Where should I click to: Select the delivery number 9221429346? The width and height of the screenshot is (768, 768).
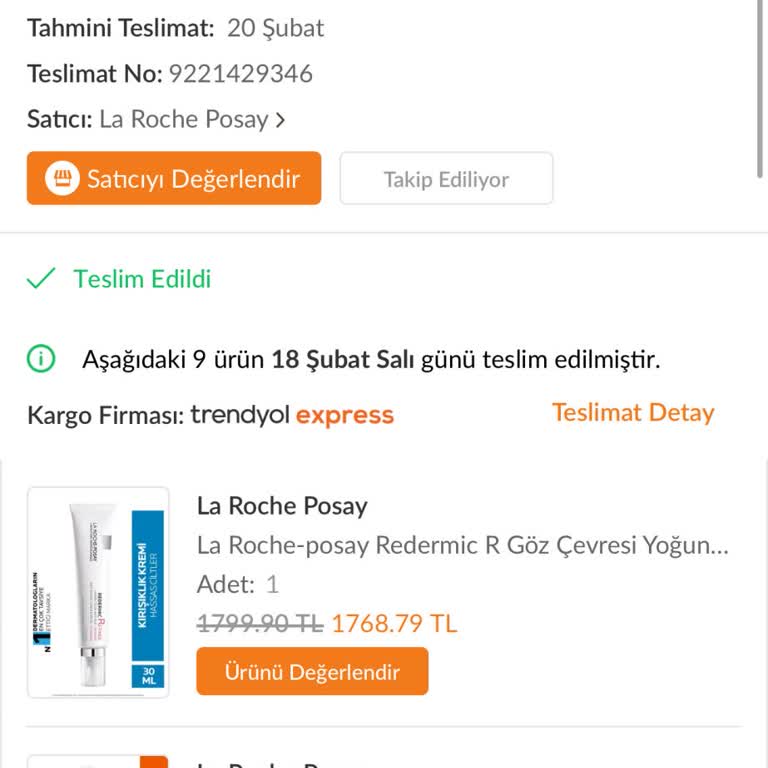point(240,74)
